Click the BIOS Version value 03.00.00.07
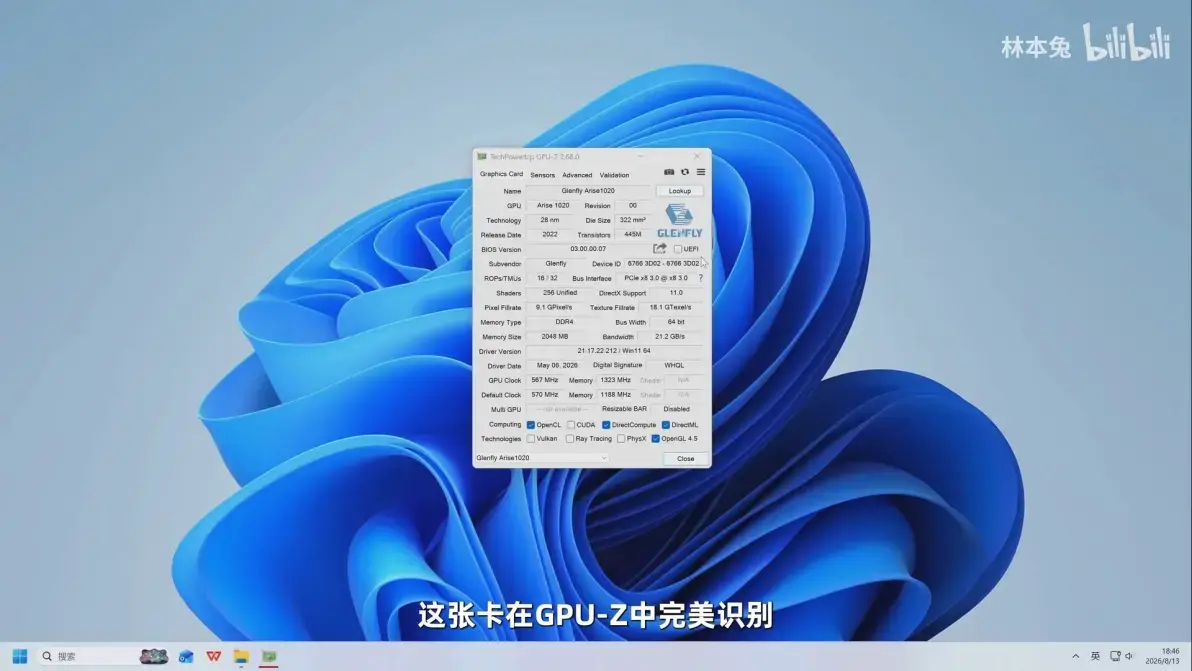Screen dimensions: 1192x671 click(x=588, y=248)
